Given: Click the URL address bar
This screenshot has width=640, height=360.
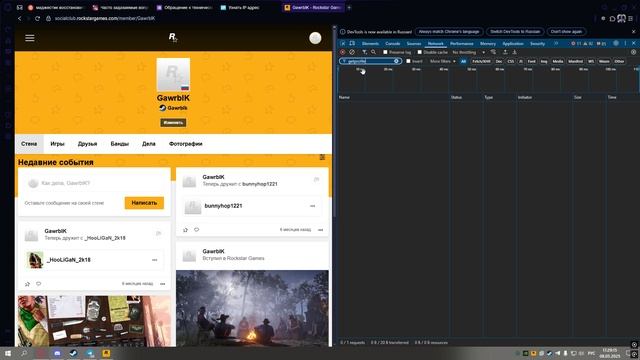Looking at the screenshot, I should [x=105, y=18].
